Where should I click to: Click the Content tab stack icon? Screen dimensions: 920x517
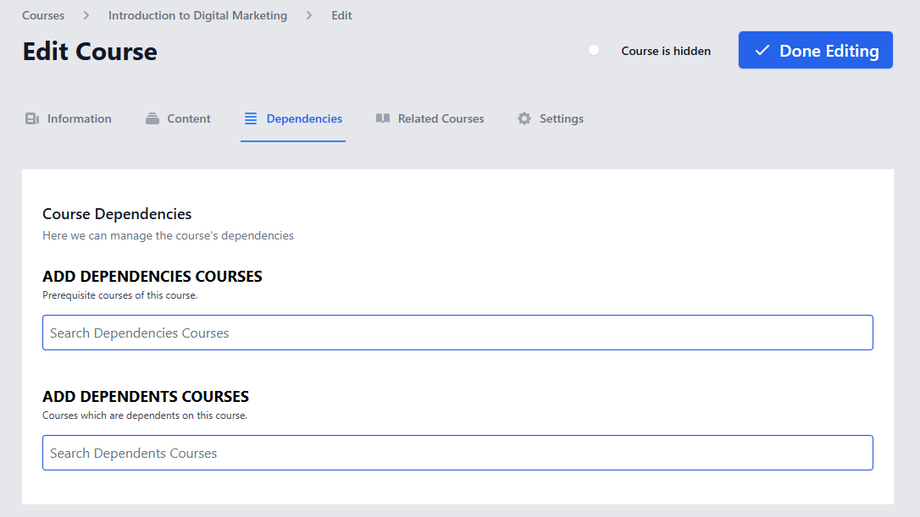[x=152, y=119]
